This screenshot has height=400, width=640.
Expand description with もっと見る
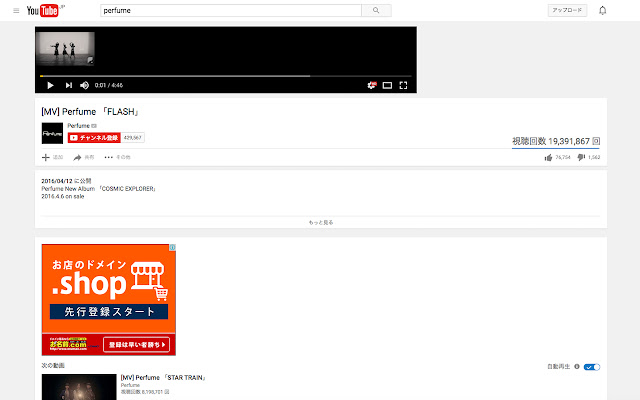pyautogui.click(x=321, y=222)
